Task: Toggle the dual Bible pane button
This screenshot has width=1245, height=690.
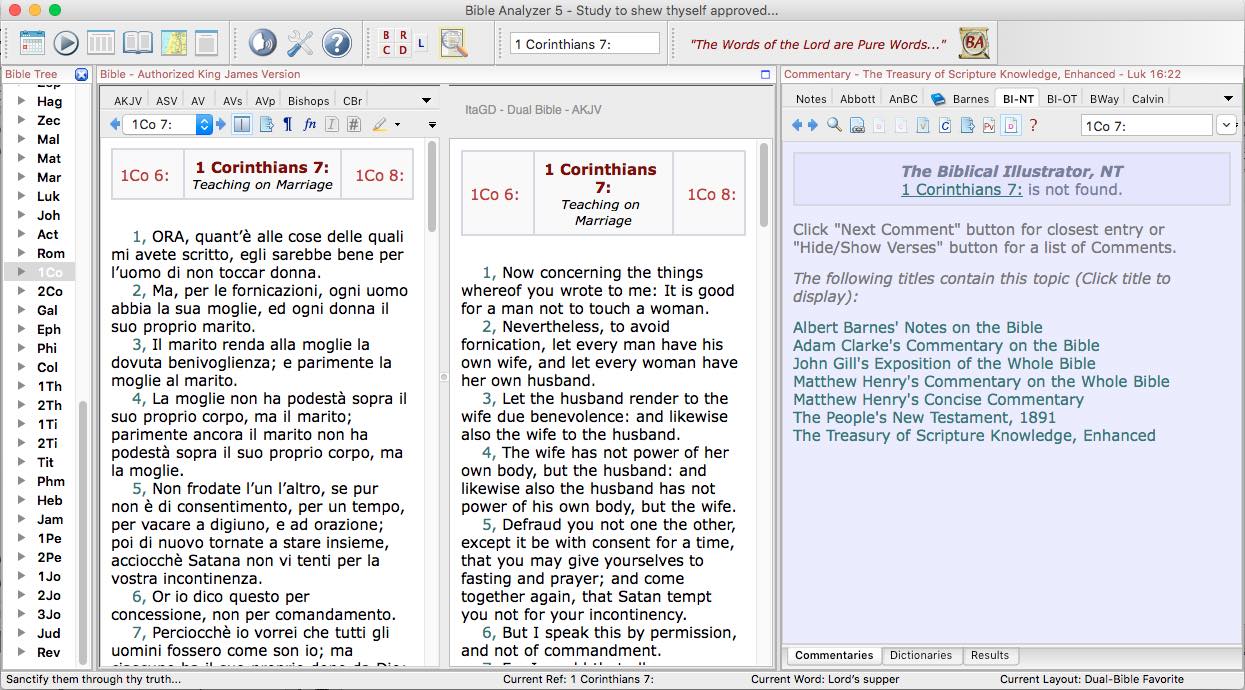Action: (x=242, y=125)
